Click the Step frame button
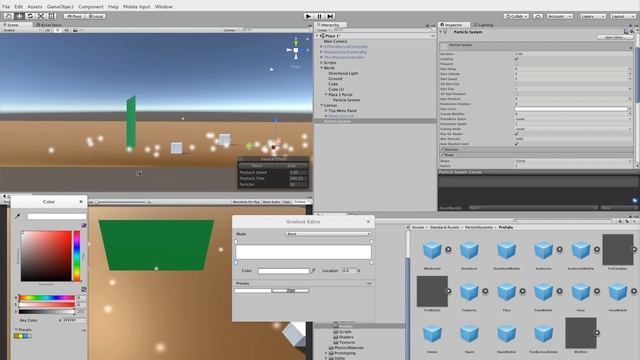Viewport: 640px width, 360px height. pos(330,16)
